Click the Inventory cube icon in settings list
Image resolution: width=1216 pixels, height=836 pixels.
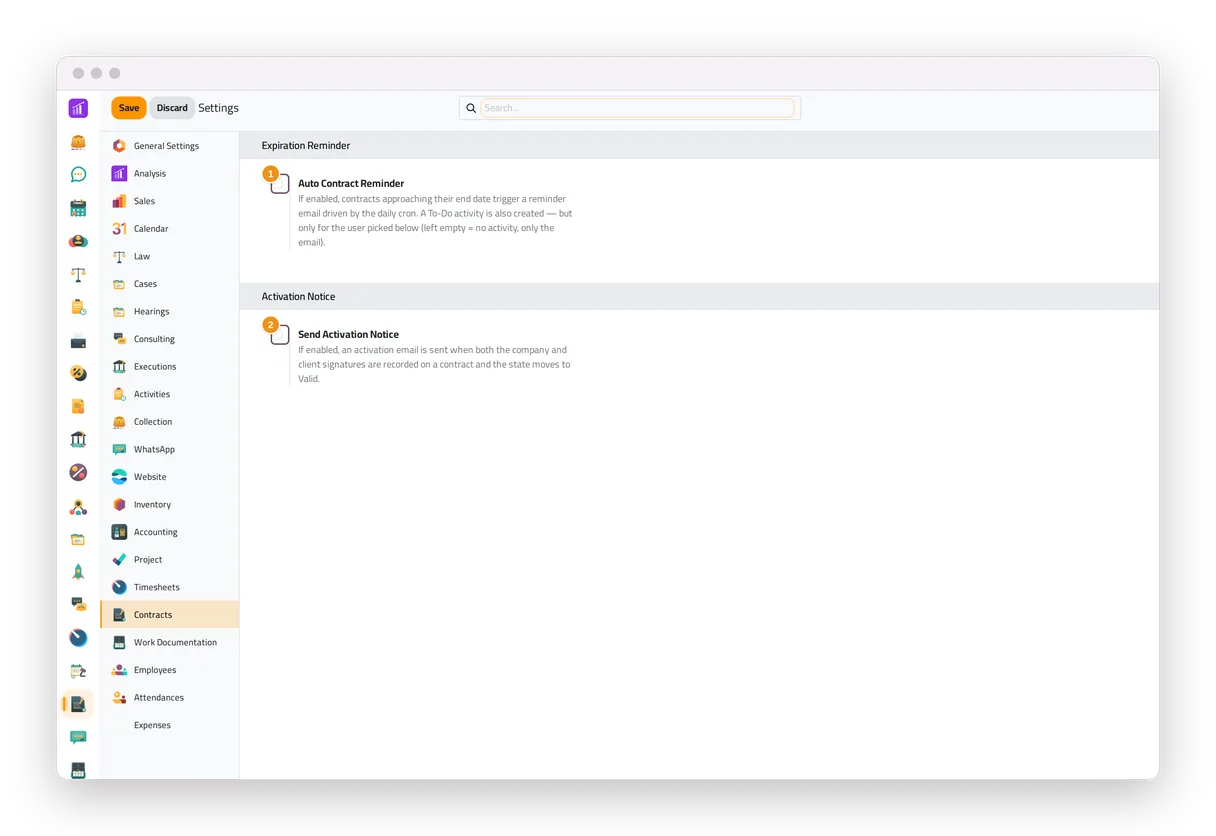[119, 505]
